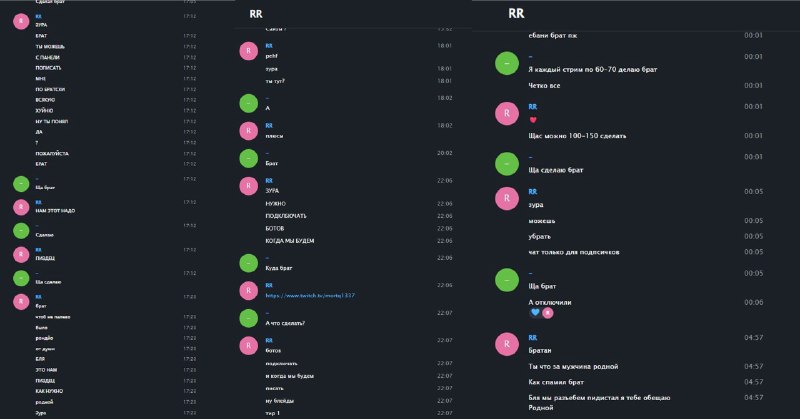This screenshot has height=419, width=800.
Task: Click green avatar next to "А что сделать?"
Action: [248, 318]
